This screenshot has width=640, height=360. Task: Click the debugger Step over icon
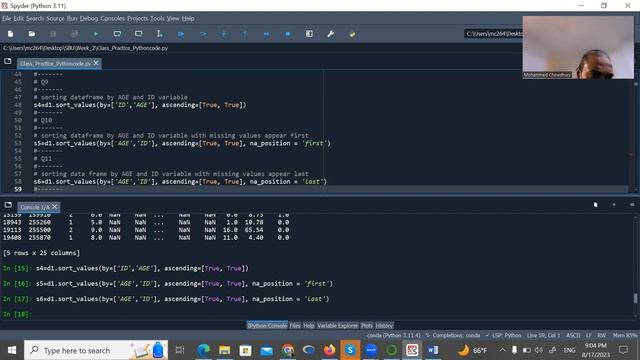point(203,34)
